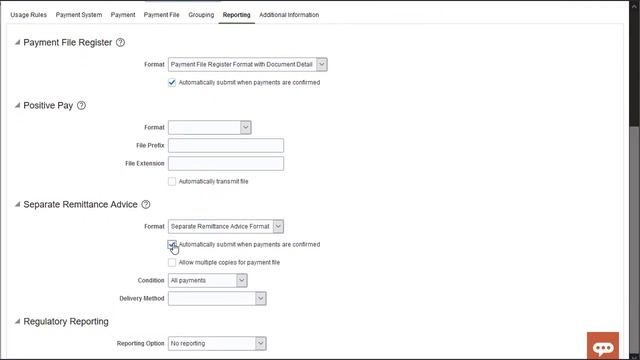Open the Additional Information tab
640x360 pixels.
[289, 15]
